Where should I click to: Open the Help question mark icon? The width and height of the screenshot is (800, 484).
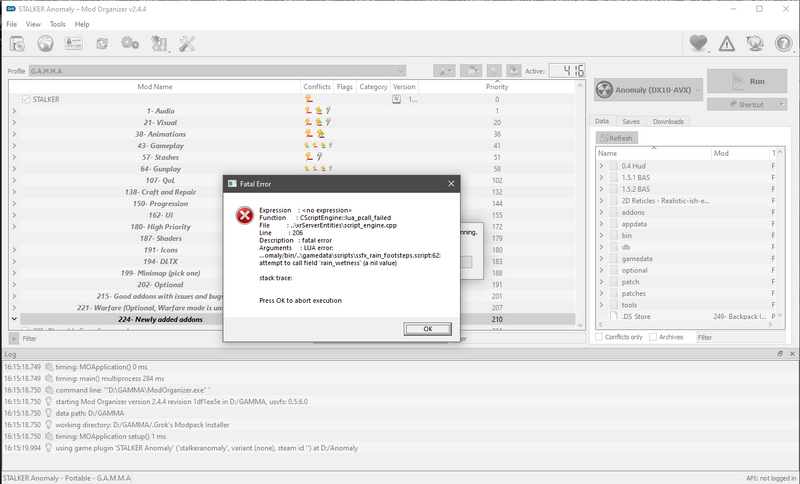pyautogui.click(x=783, y=44)
